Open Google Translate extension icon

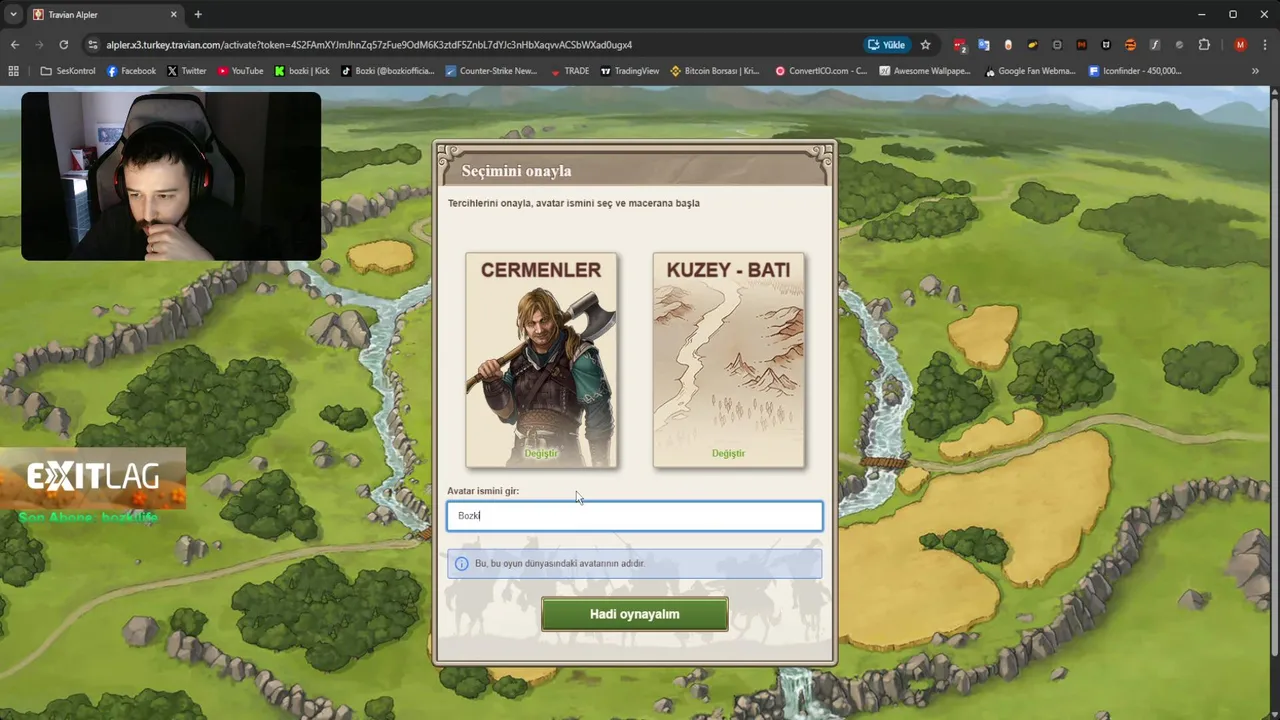(x=984, y=45)
